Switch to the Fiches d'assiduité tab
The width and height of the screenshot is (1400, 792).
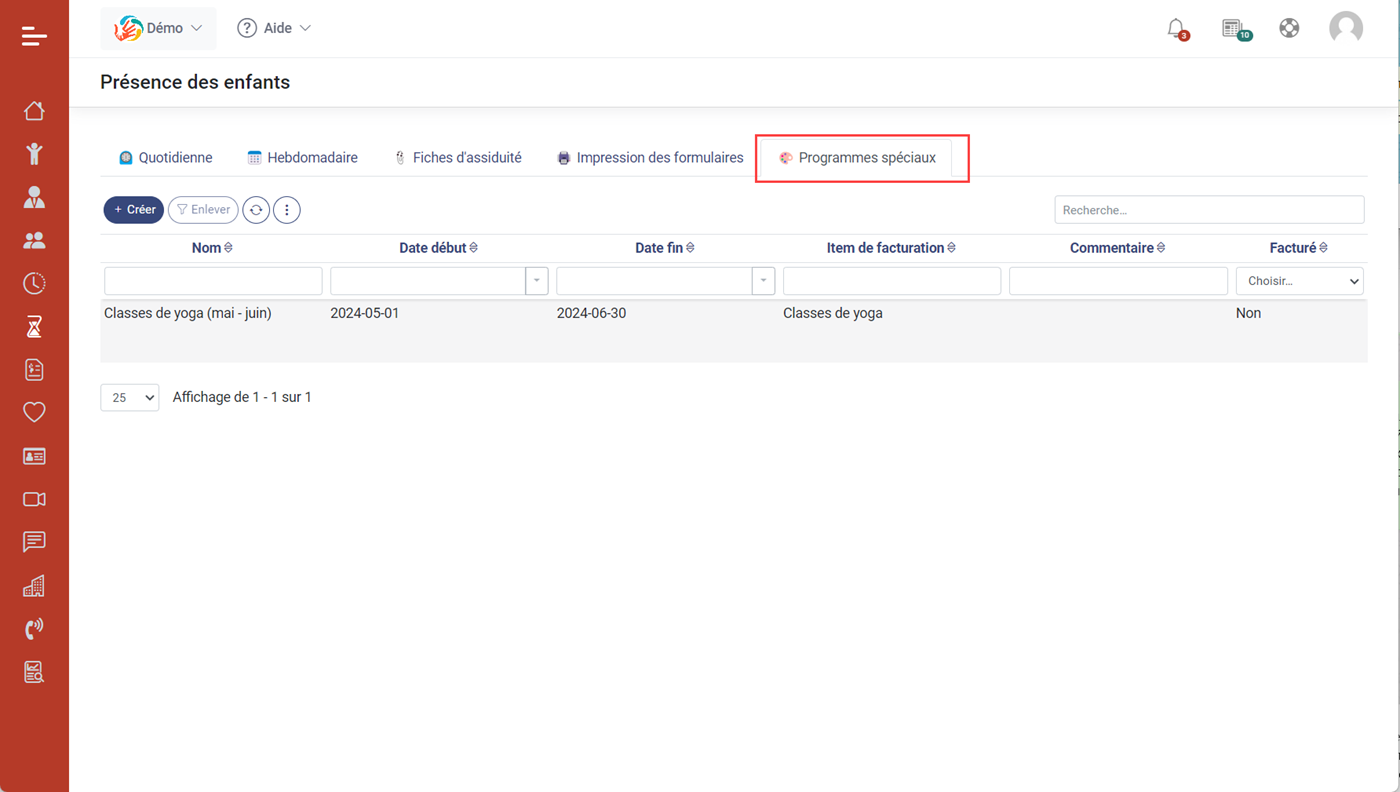(458, 158)
